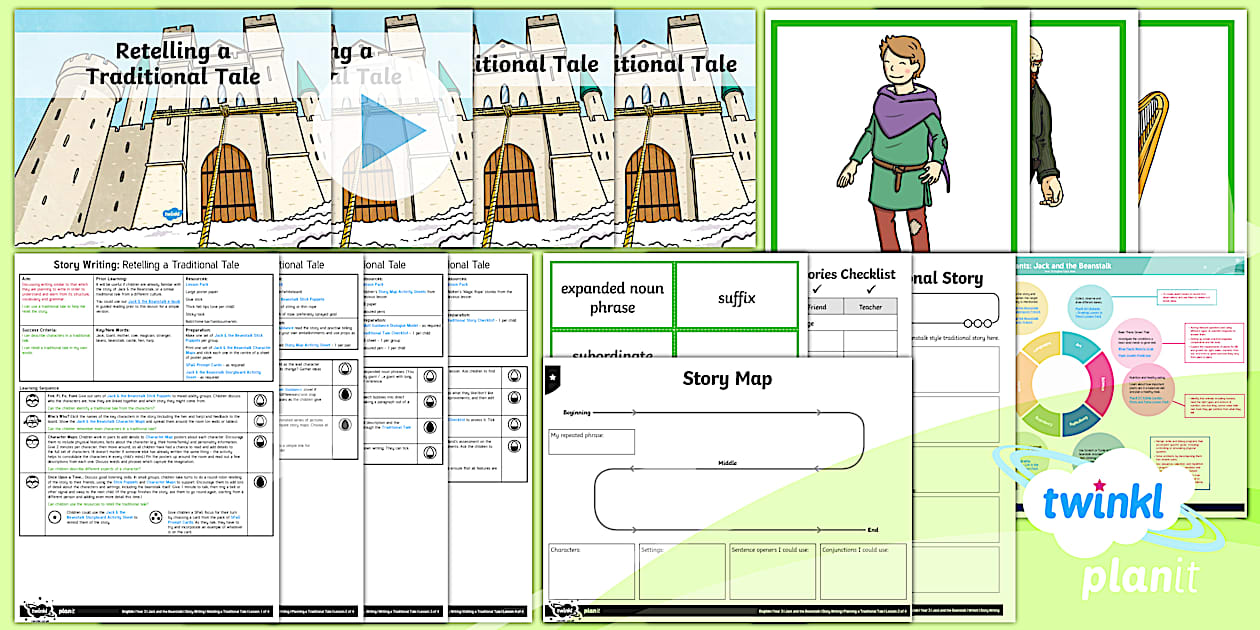This screenshot has height=630, width=1260.
Task: Select the first rating circle on the Traditional Story sheet
Action: pyautogui.click(x=968, y=323)
